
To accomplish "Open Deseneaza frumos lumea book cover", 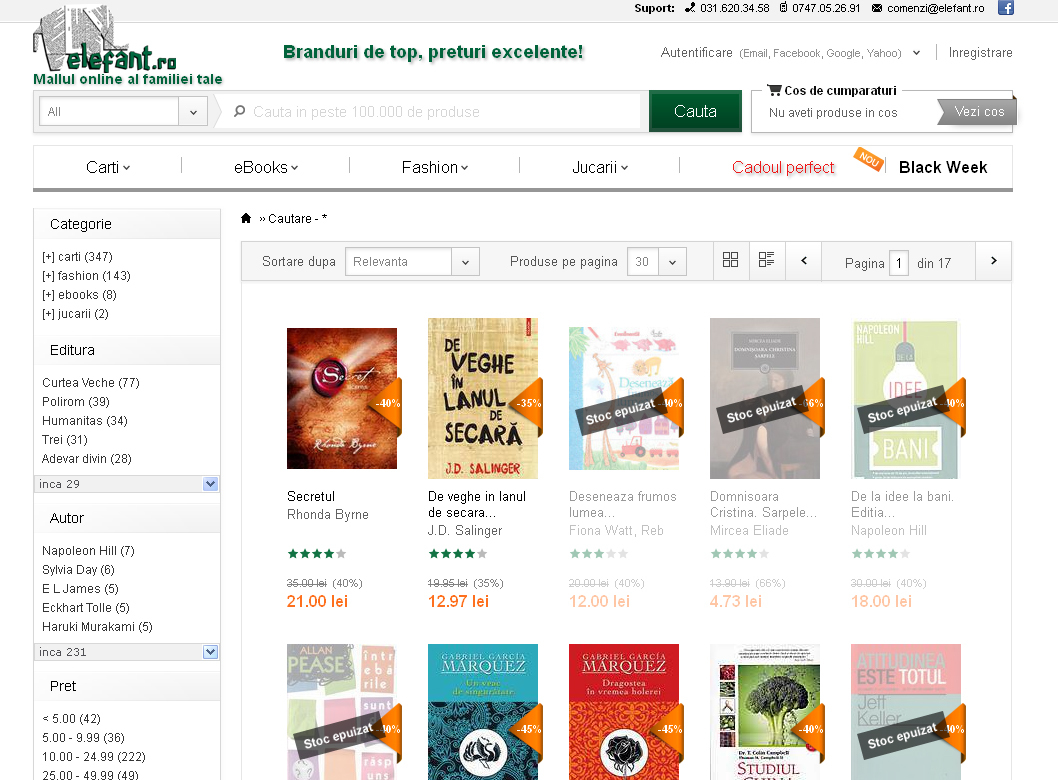I will coord(624,398).
